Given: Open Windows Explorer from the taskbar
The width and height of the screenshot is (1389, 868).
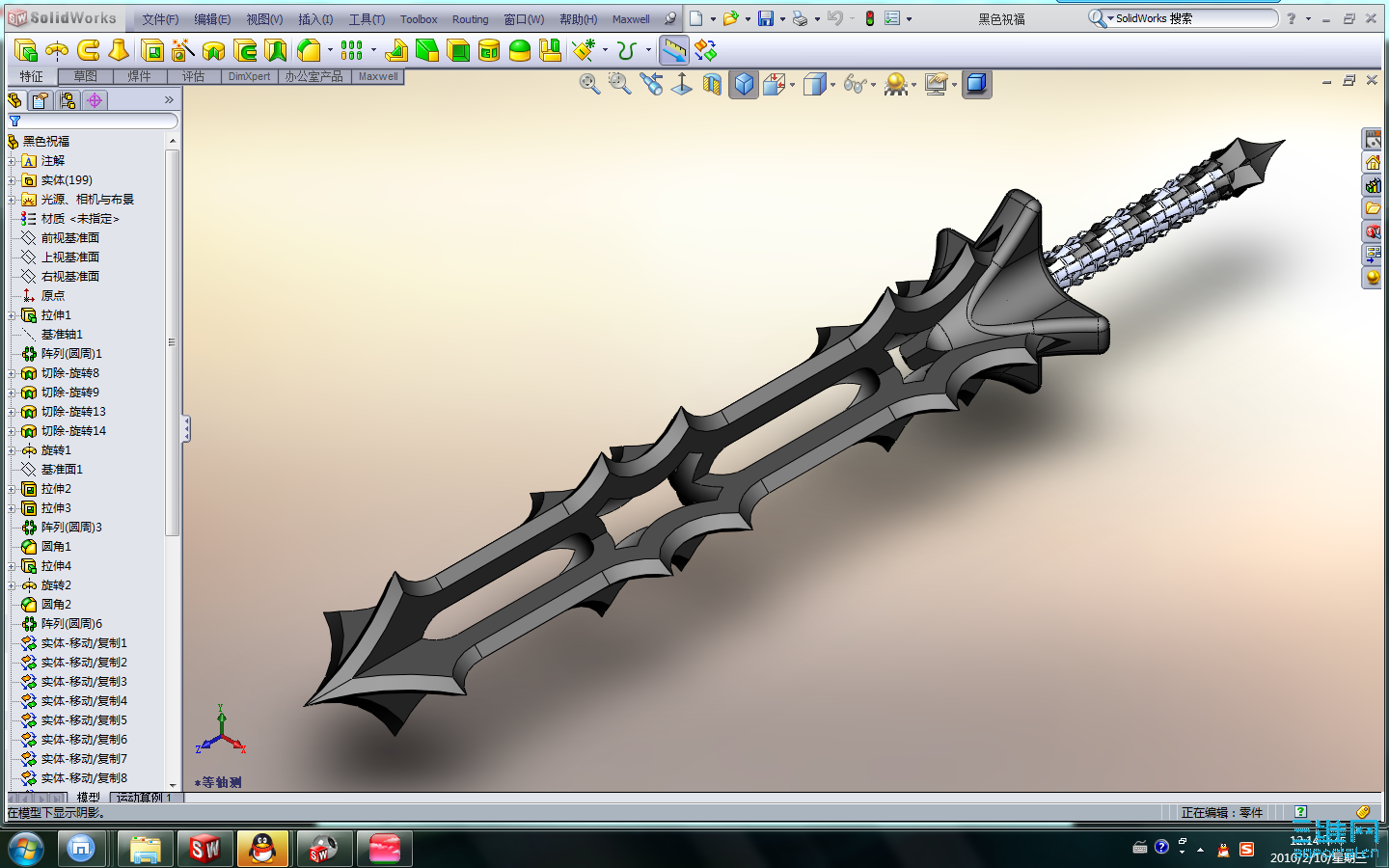Looking at the screenshot, I should point(146,849).
